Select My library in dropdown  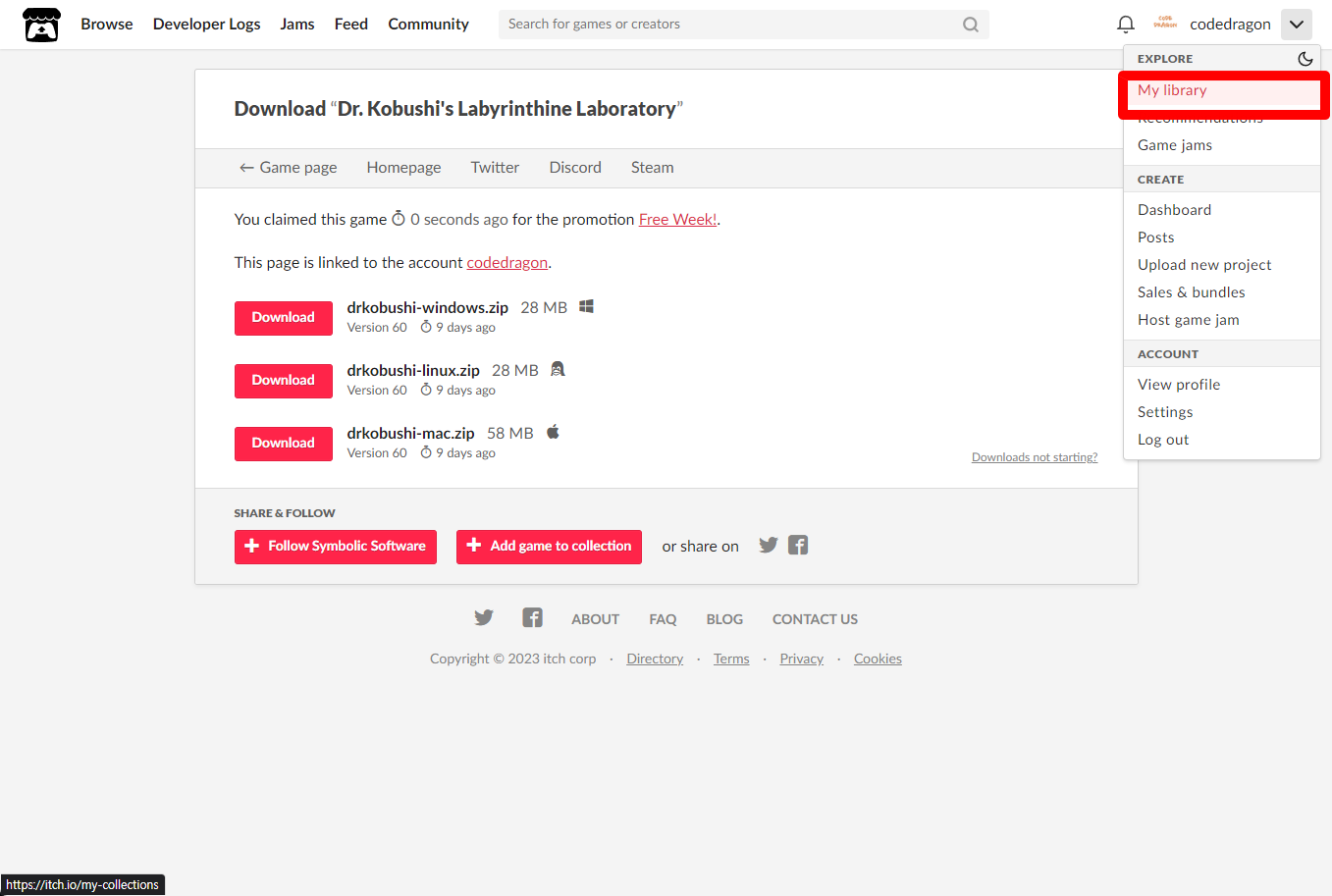[x=1222, y=90]
